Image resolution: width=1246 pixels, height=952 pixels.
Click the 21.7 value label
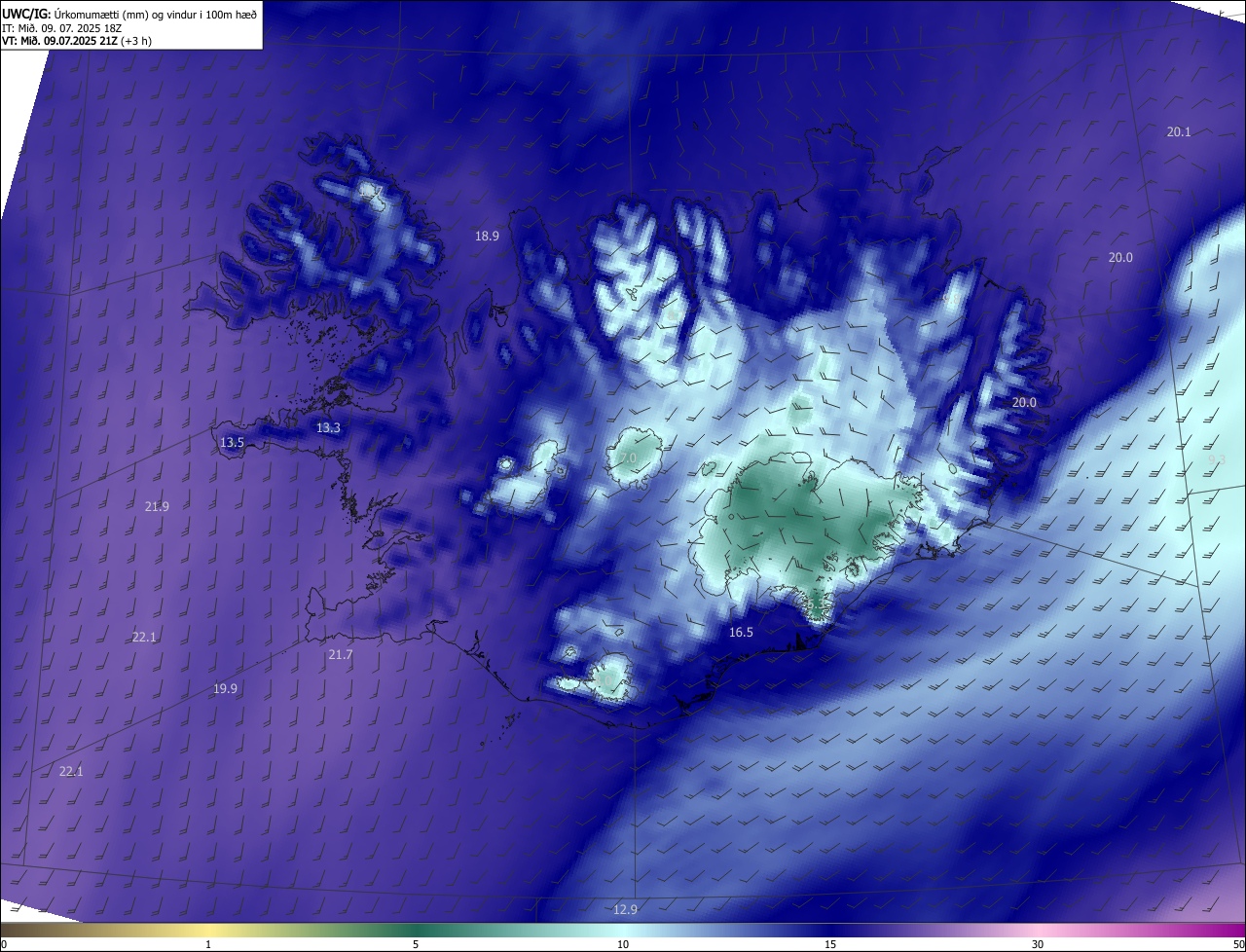click(340, 655)
